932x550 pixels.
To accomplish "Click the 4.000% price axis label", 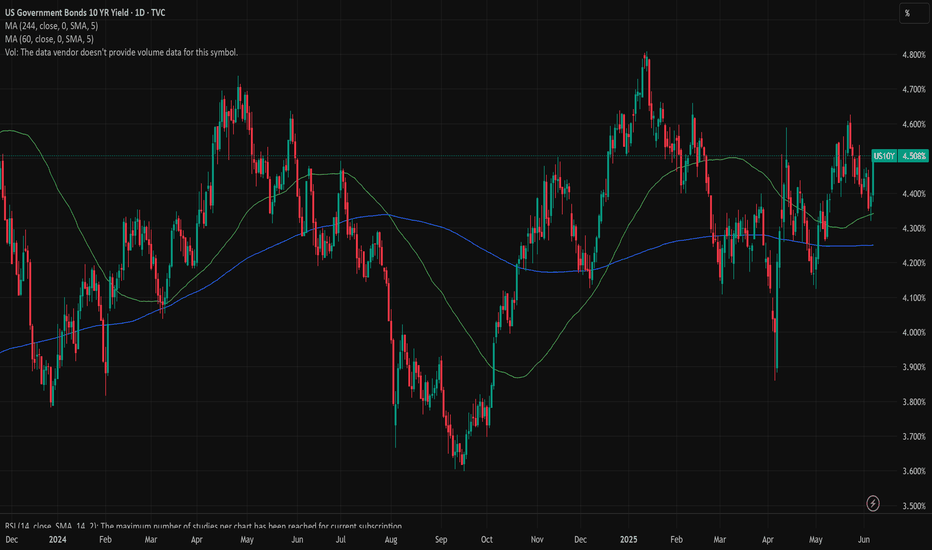I will tap(914, 332).
